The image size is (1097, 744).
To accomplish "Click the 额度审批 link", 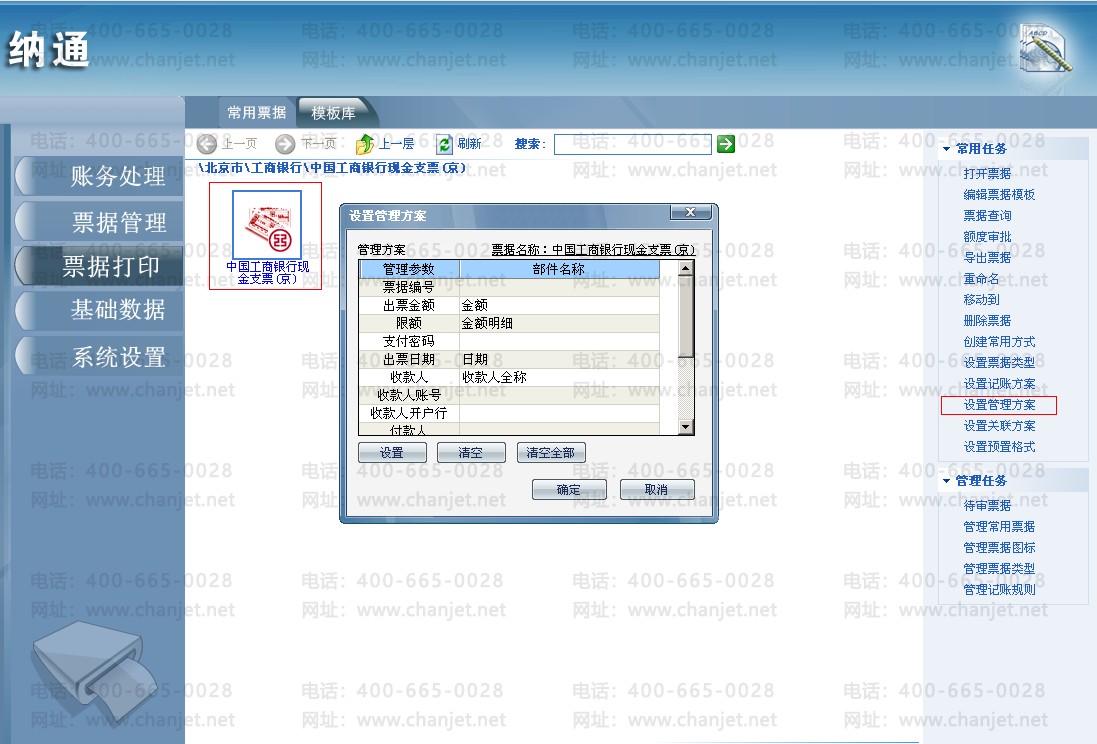I will (986, 237).
